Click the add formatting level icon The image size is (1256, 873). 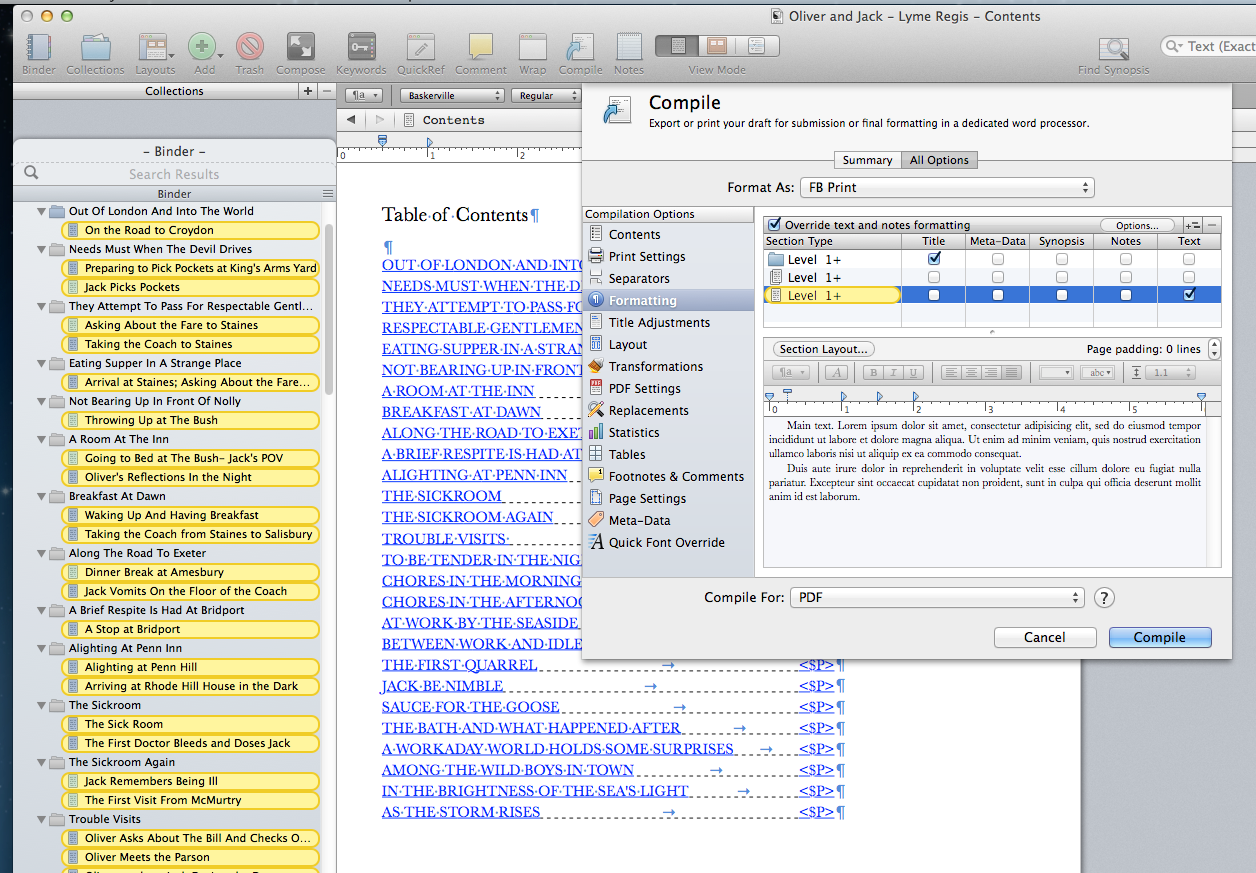point(1192,225)
